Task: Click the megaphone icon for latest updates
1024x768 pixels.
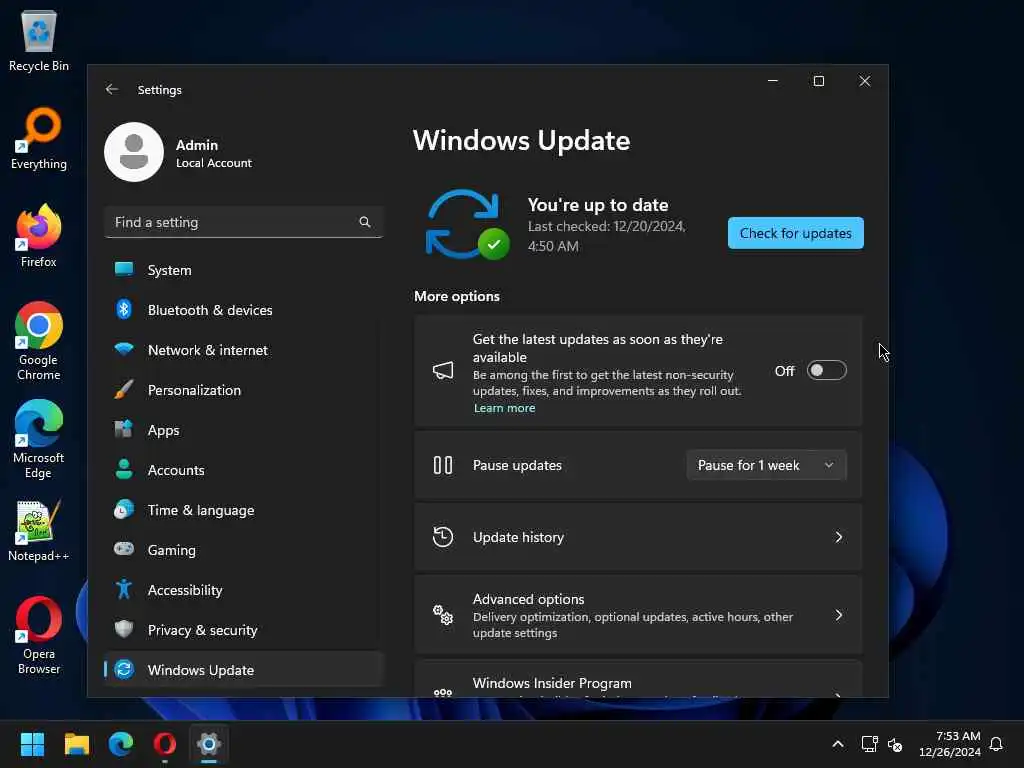Action: (443, 371)
